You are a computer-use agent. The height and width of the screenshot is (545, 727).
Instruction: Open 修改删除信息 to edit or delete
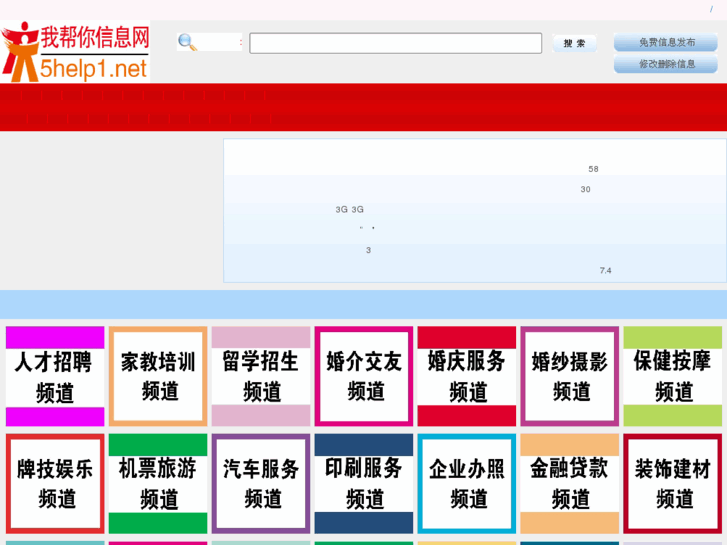click(x=666, y=64)
